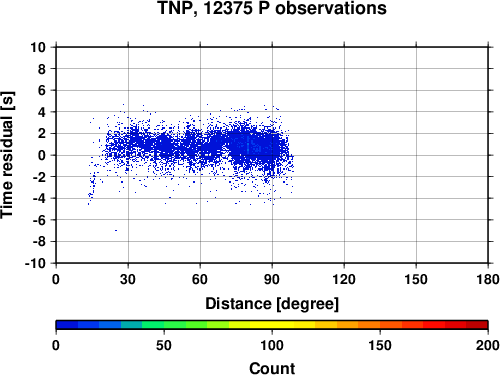Viewport: 500px width, 375px height.
Task: Select the dark red colorbar segment at 200
Action: coord(477,325)
